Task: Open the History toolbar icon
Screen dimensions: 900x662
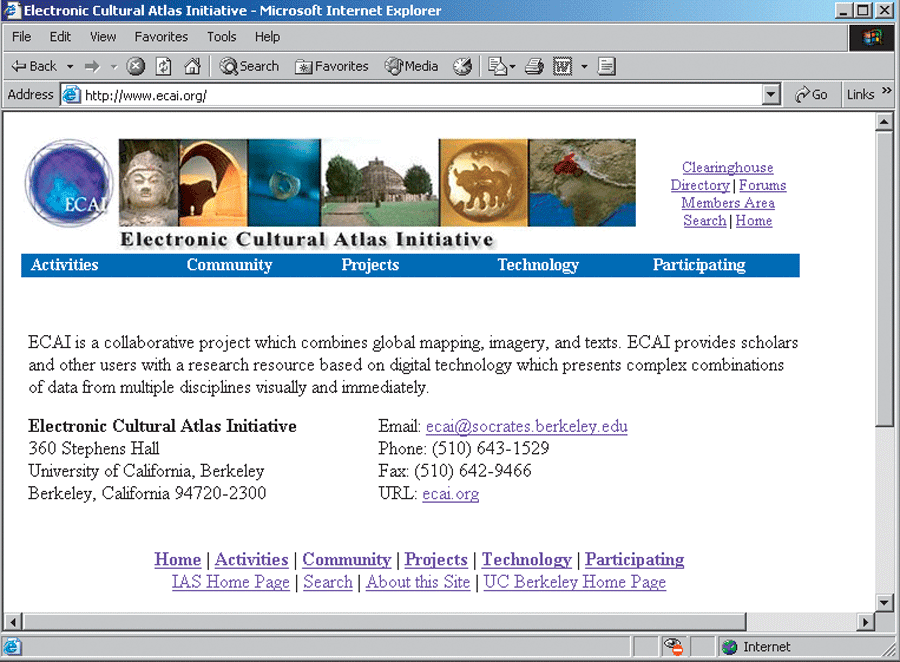Action: point(462,67)
